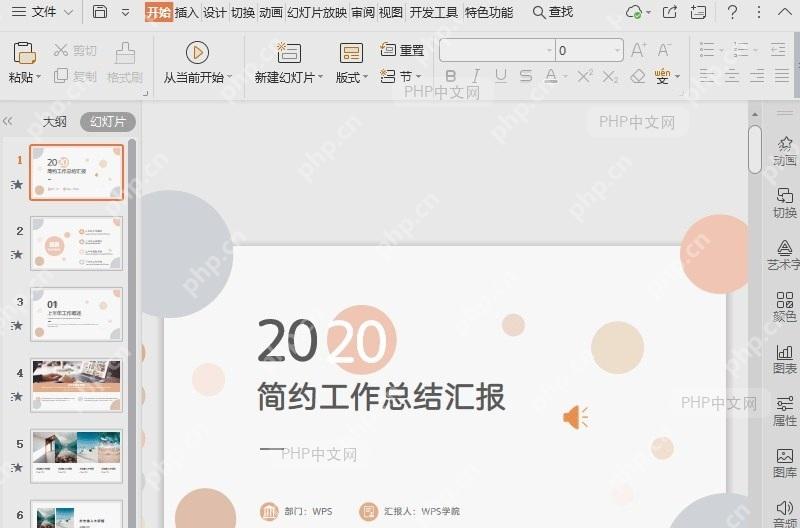The height and width of the screenshot is (528, 800).
Task: Open the 开发工具 tab
Action: 434,12
